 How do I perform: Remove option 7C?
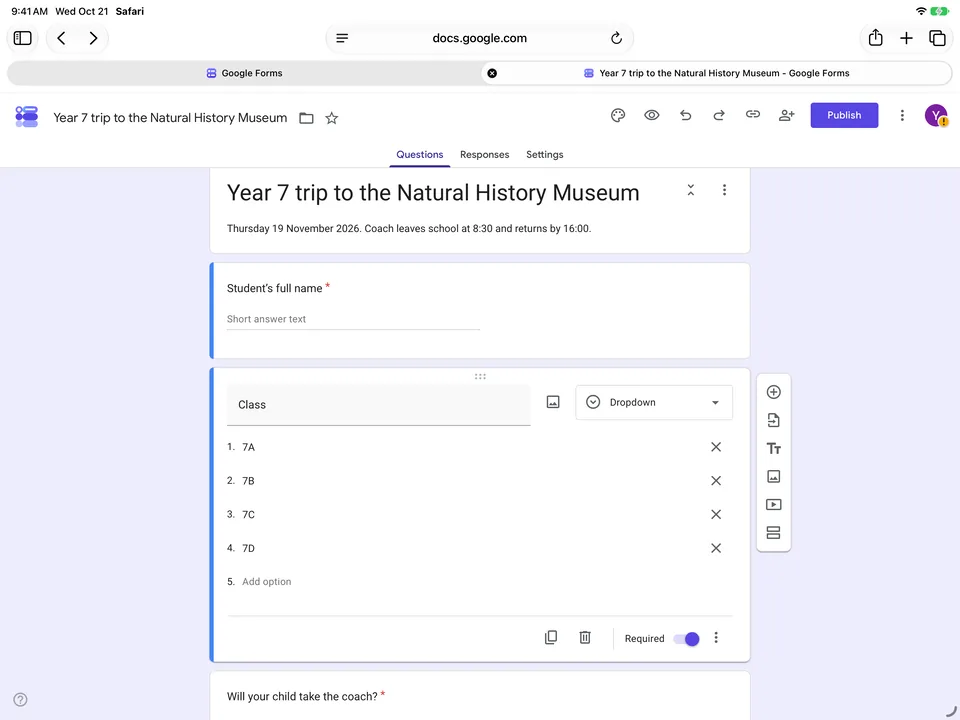tap(716, 514)
